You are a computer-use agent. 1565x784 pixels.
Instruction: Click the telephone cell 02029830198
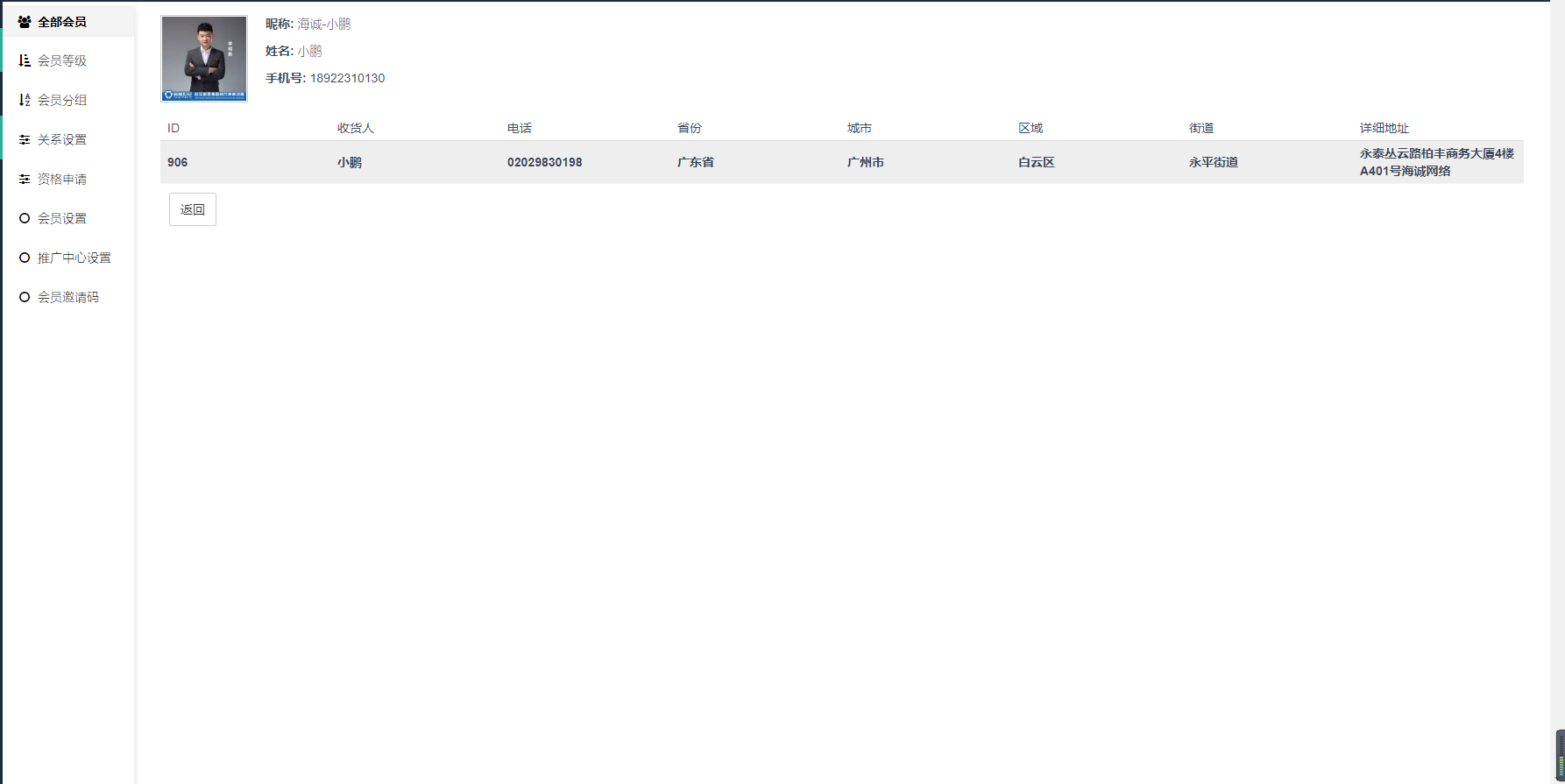[x=545, y=162]
